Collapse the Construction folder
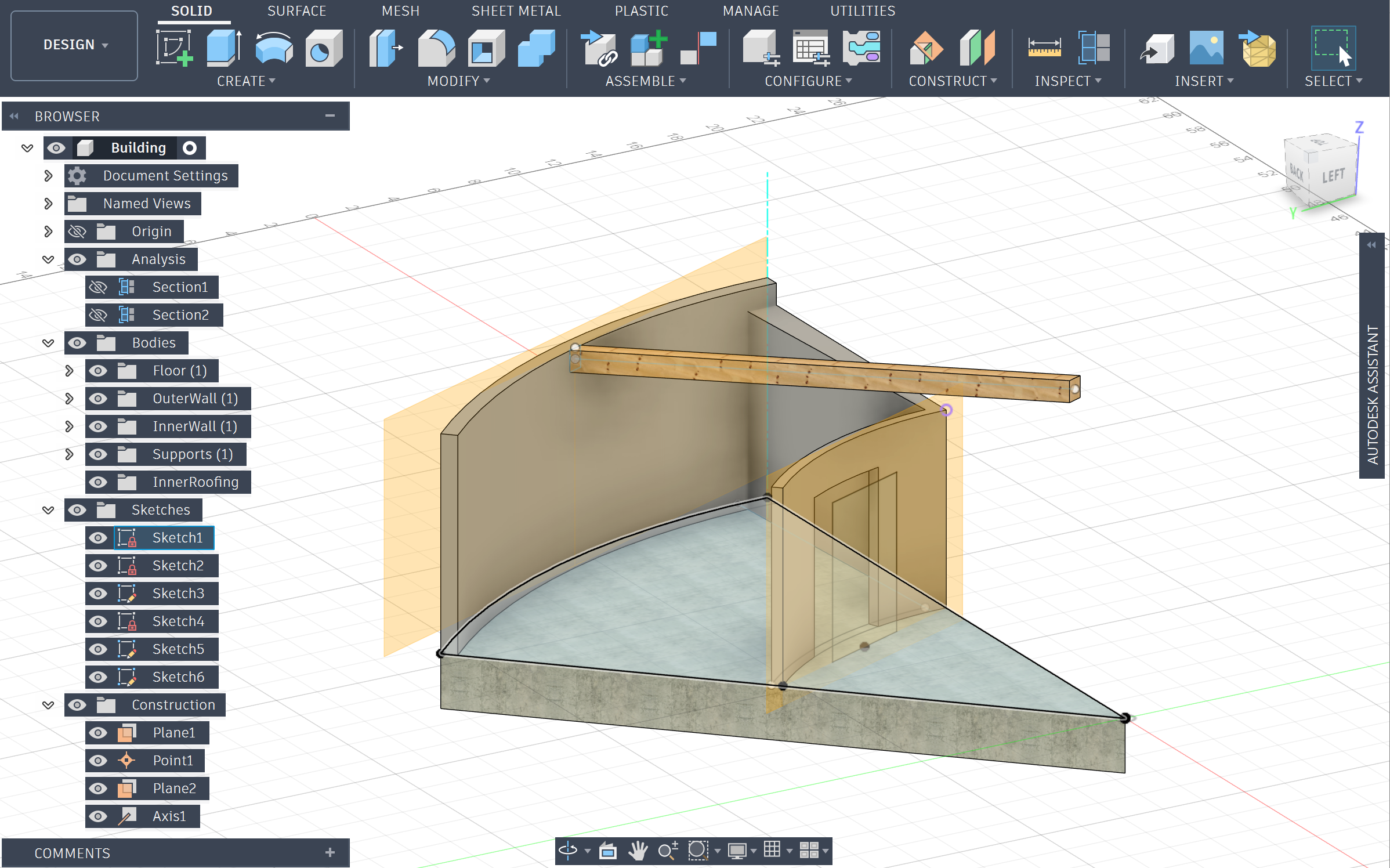Image resolution: width=1390 pixels, height=868 pixels. pyautogui.click(x=48, y=705)
